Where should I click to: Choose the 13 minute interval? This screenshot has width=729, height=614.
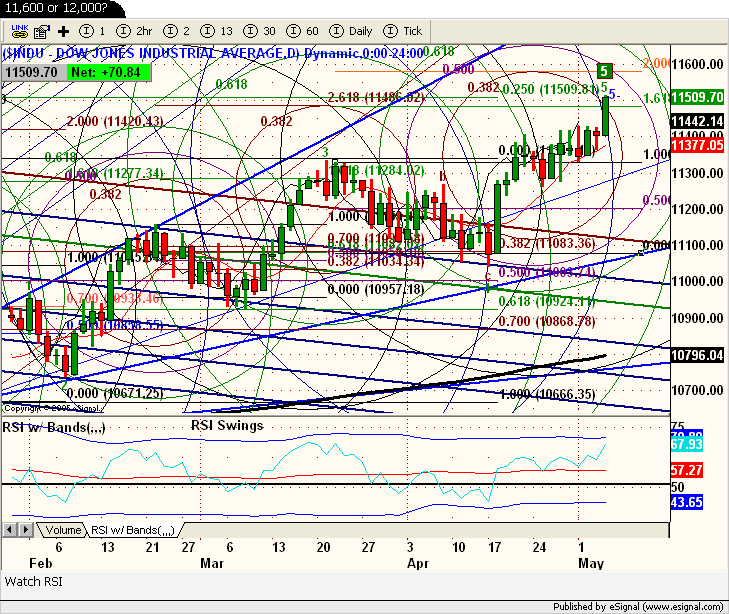[x=217, y=31]
